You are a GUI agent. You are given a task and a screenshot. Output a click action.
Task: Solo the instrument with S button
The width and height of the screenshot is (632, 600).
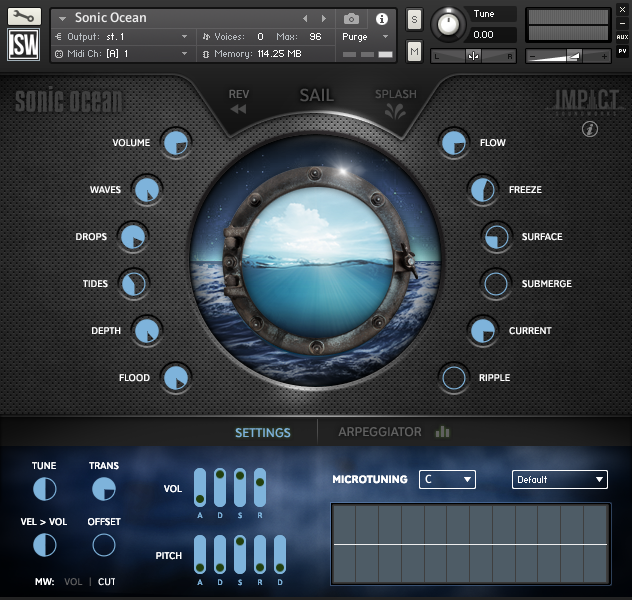pos(414,19)
